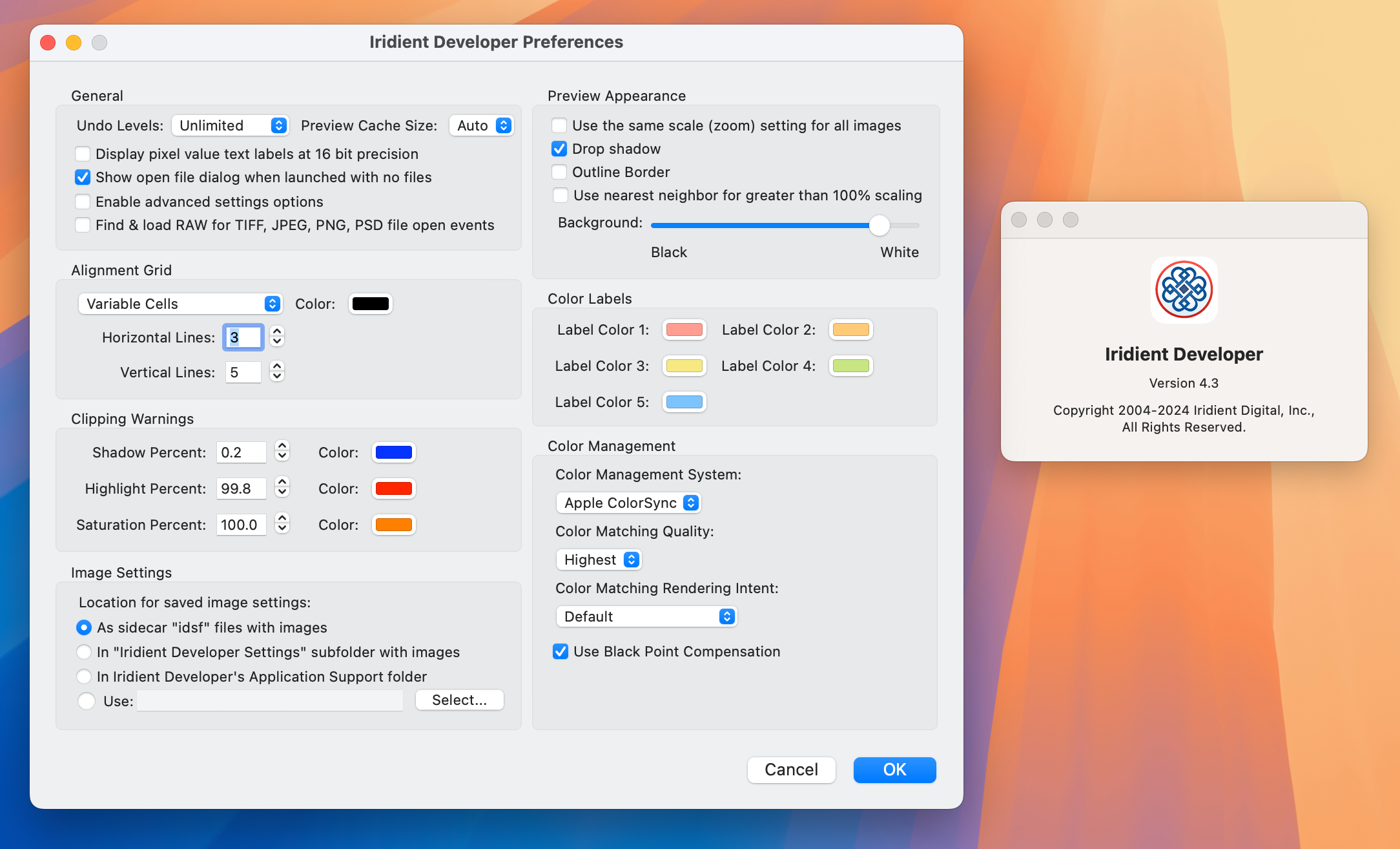Click the Highlight Percent value field

pyautogui.click(x=241, y=488)
